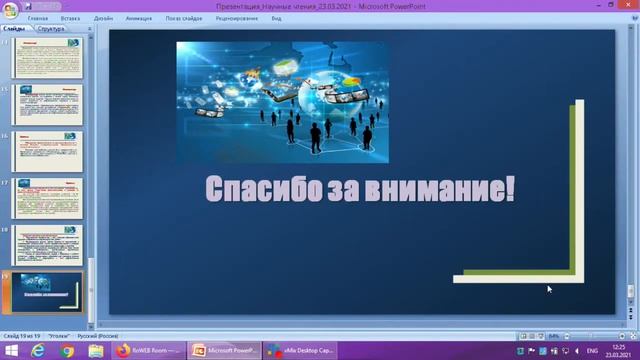Select slide 16 thumbnail
This screenshot has width=640, height=360.
(x=47, y=151)
